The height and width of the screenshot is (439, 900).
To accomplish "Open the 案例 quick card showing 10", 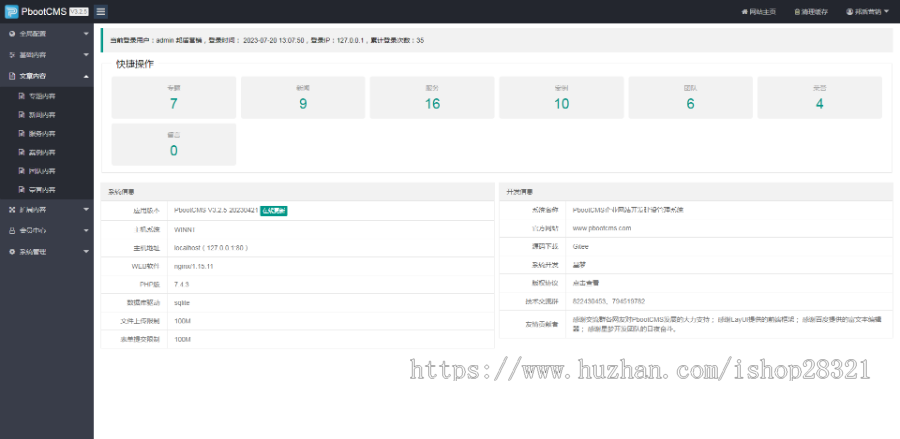I will 561,98.
